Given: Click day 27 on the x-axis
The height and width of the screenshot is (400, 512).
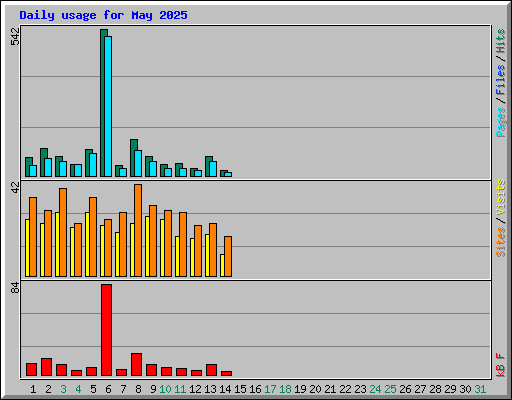Looking at the screenshot, I should point(420,389).
